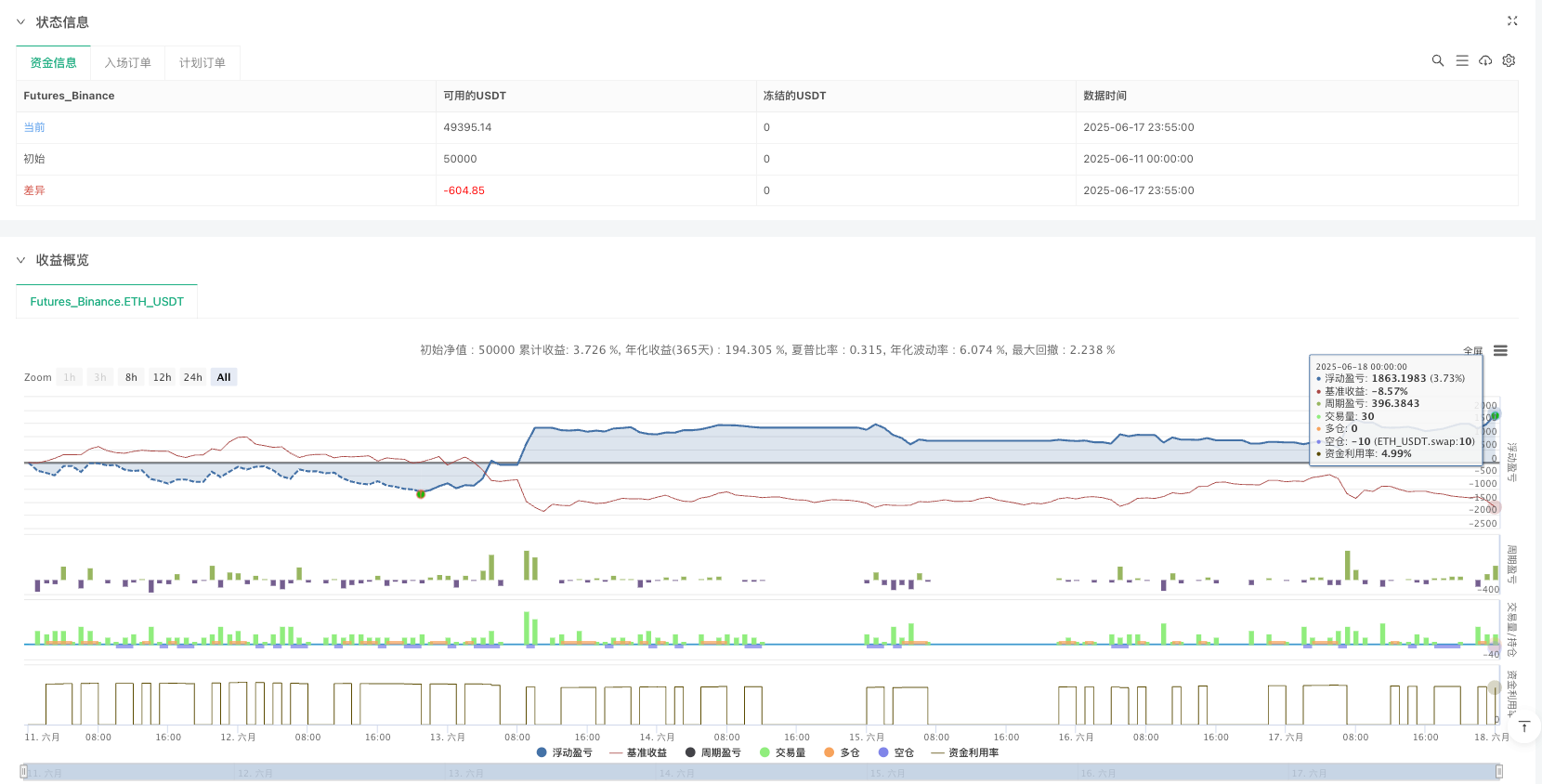The width and height of the screenshot is (1542, 784).
Task: Toggle the 资金利用率 legend entry
Action: [964, 752]
